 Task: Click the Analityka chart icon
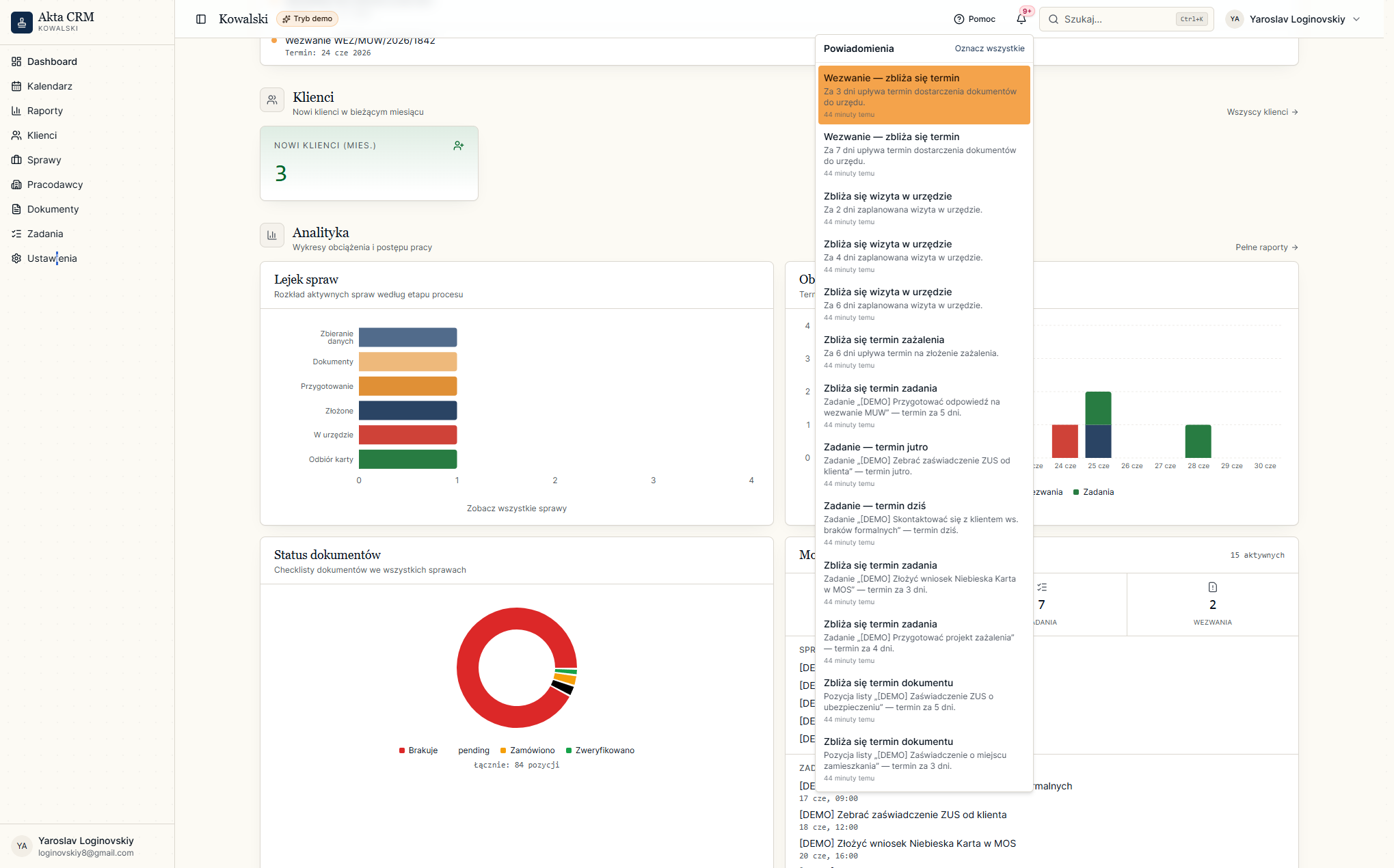tap(272, 235)
